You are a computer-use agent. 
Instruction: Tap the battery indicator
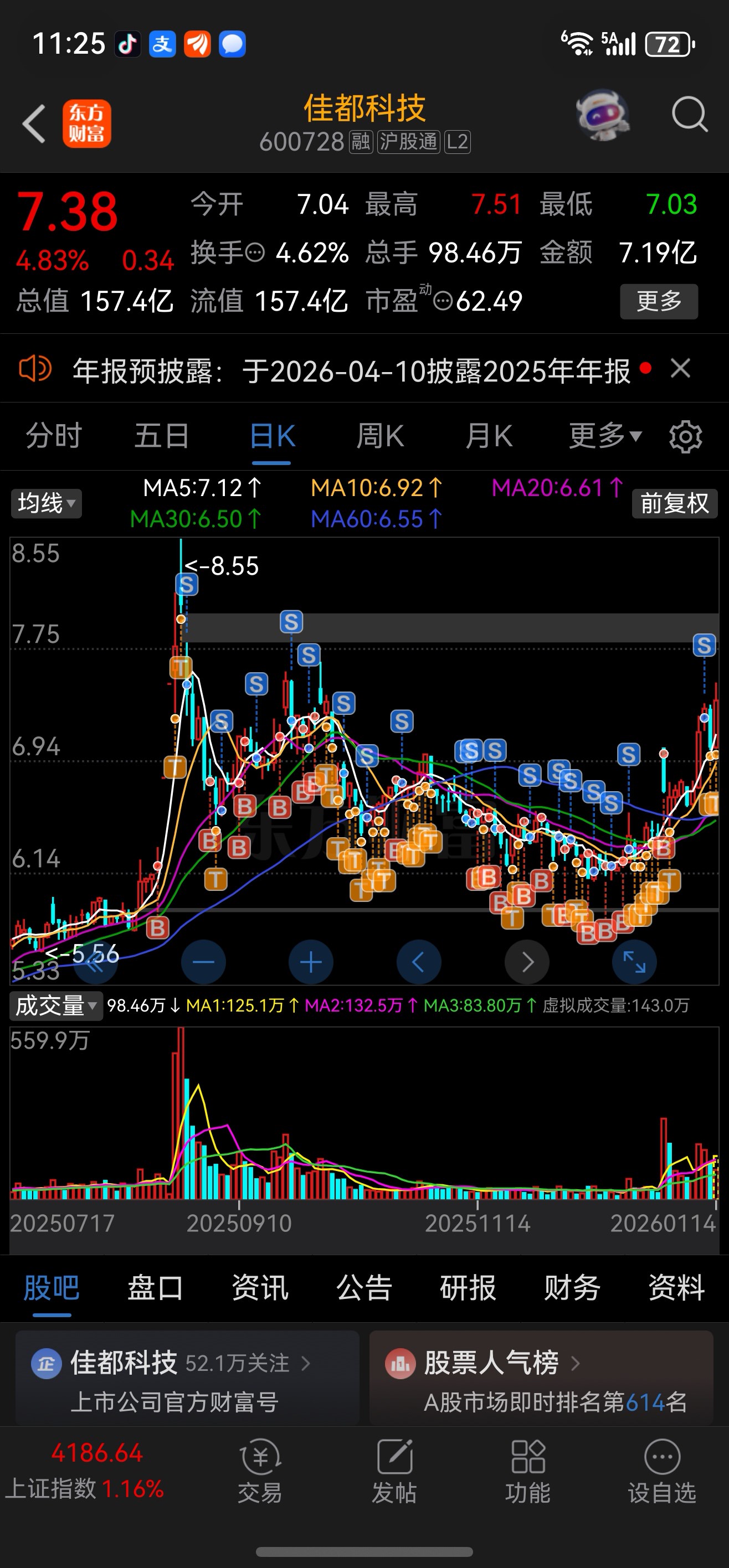[x=670, y=44]
